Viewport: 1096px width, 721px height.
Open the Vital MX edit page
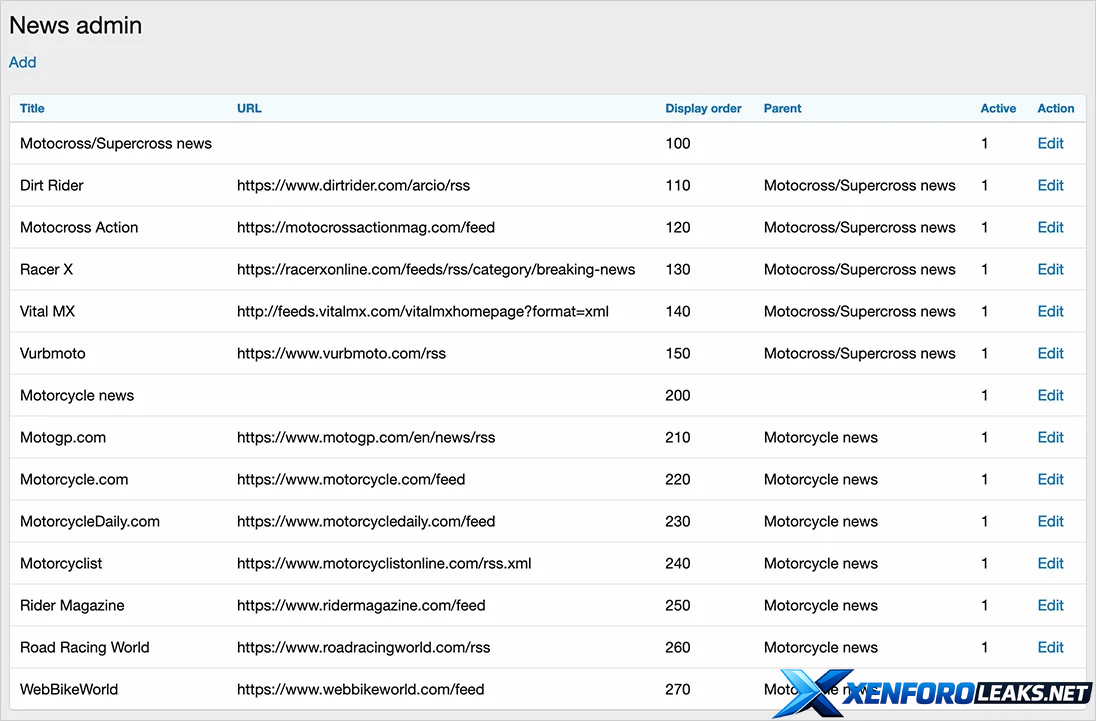[x=1050, y=311]
